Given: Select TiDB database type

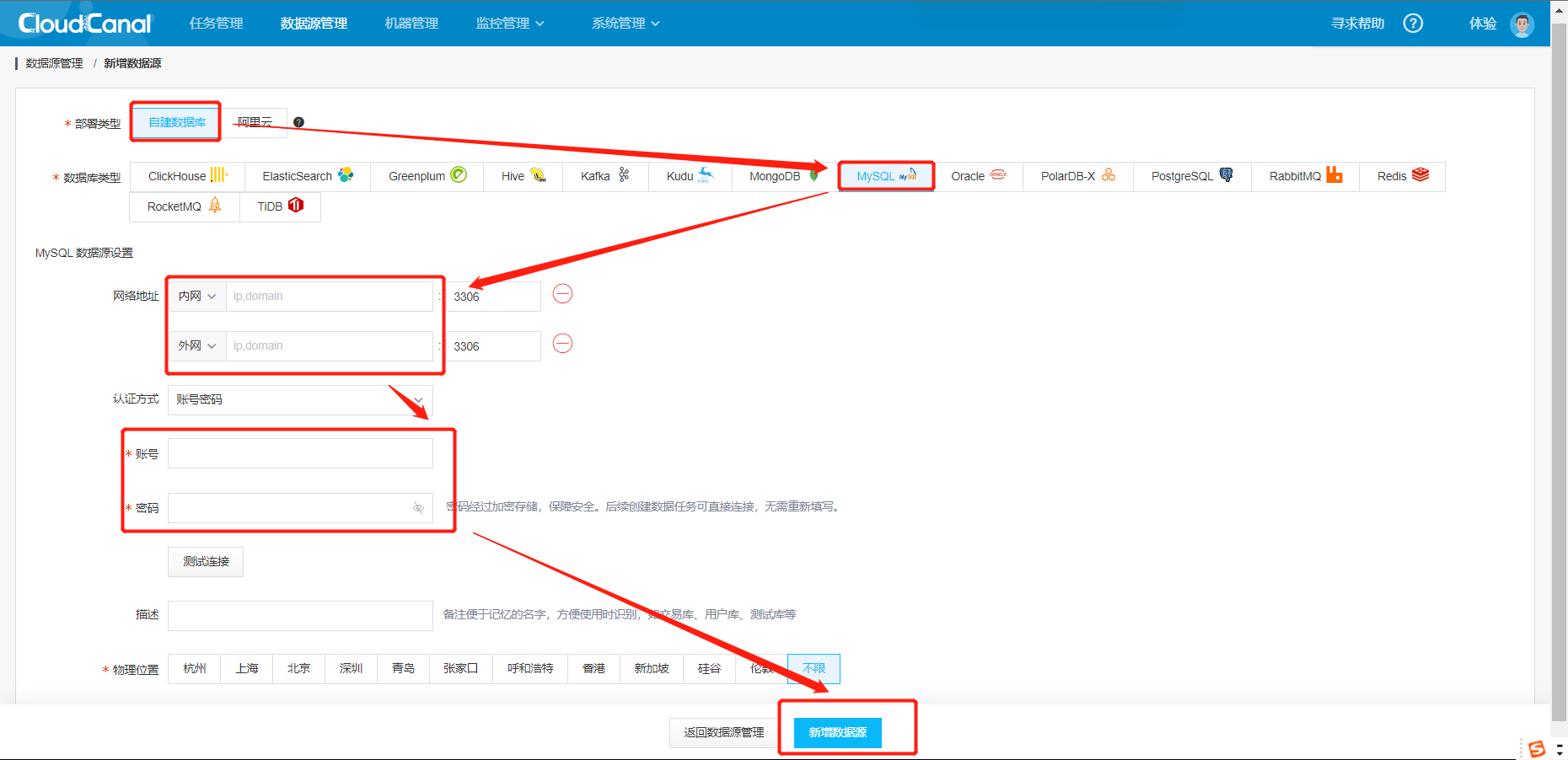Looking at the screenshot, I should pyautogui.click(x=281, y=206).
